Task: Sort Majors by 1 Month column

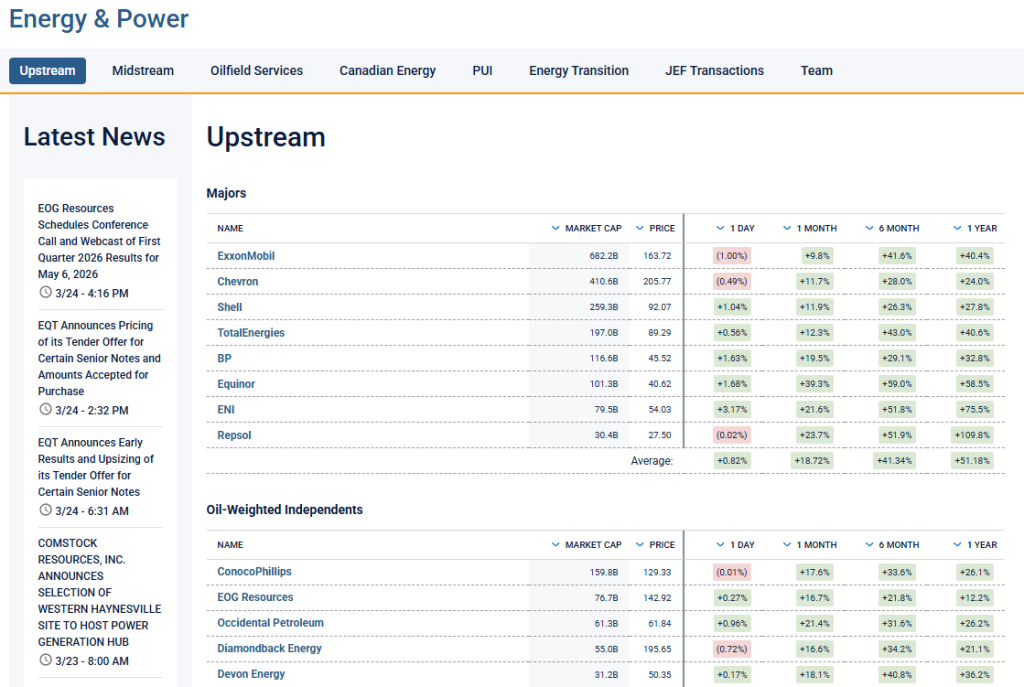Action: click(x=816, y=228)
